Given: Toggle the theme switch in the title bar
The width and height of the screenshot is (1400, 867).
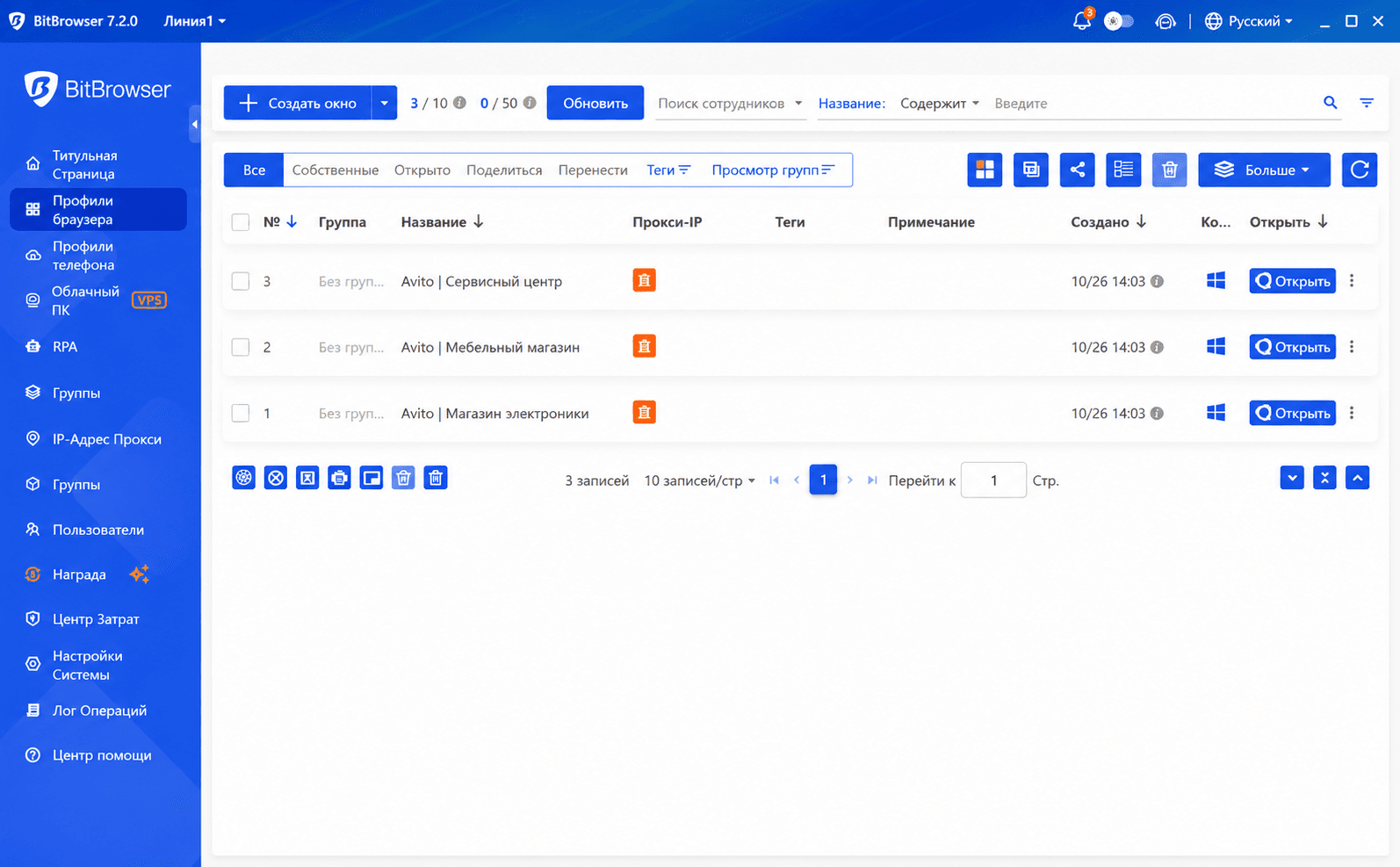Looking at the screenshot, I should 1118,21.
